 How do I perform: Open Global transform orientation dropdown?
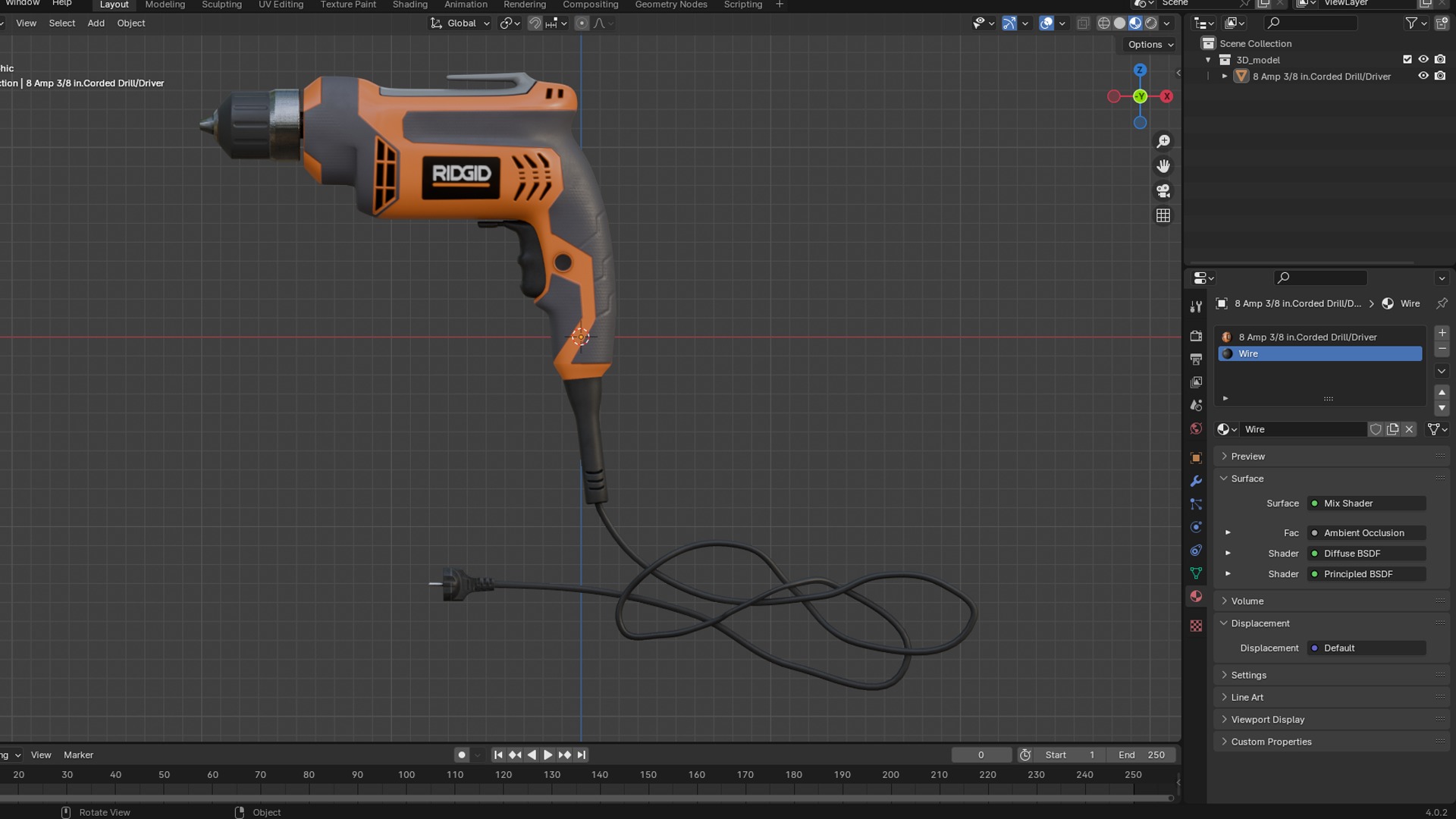[x=460, y=24]
